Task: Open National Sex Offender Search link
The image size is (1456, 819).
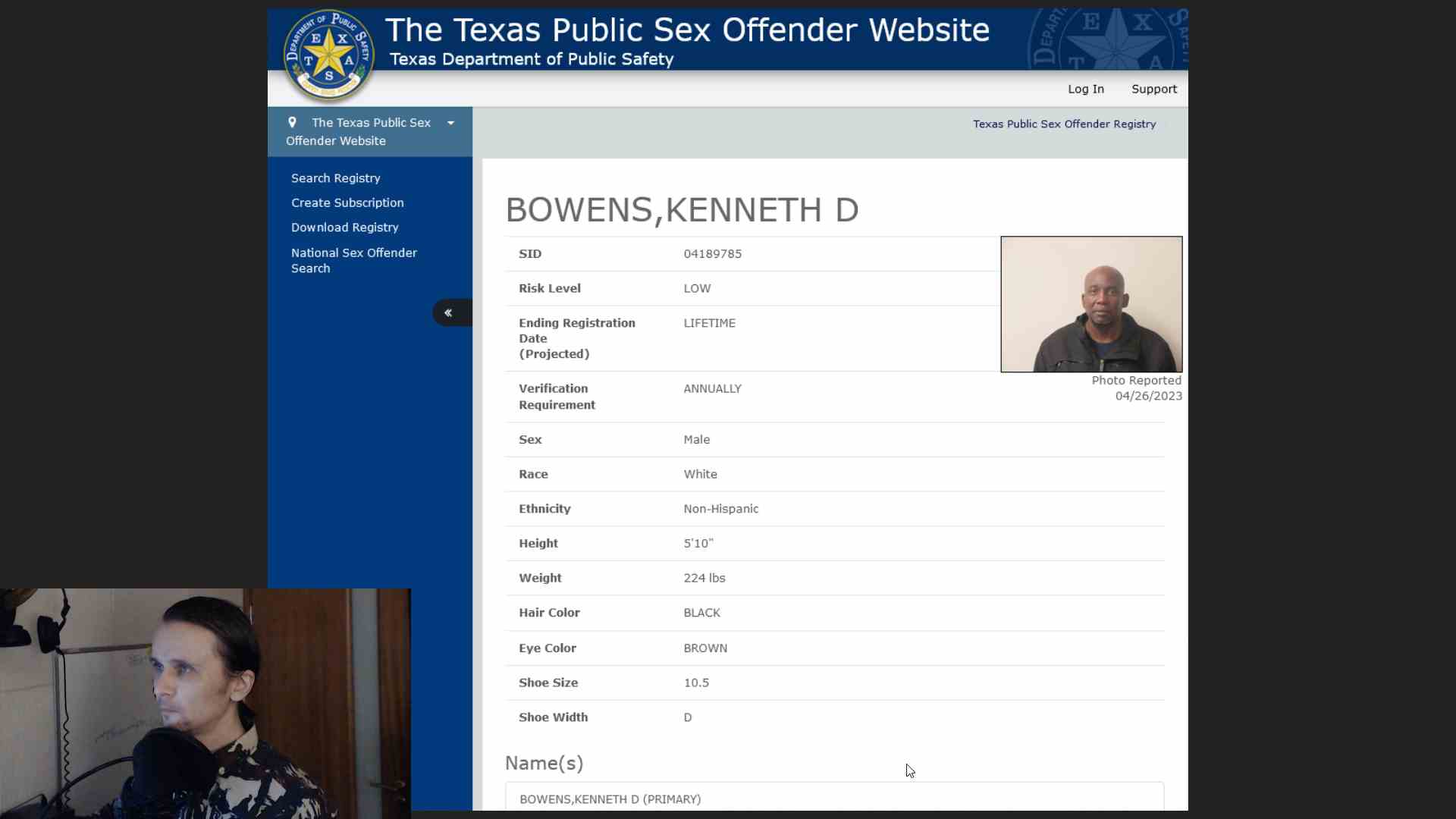Action: point(353,260)
